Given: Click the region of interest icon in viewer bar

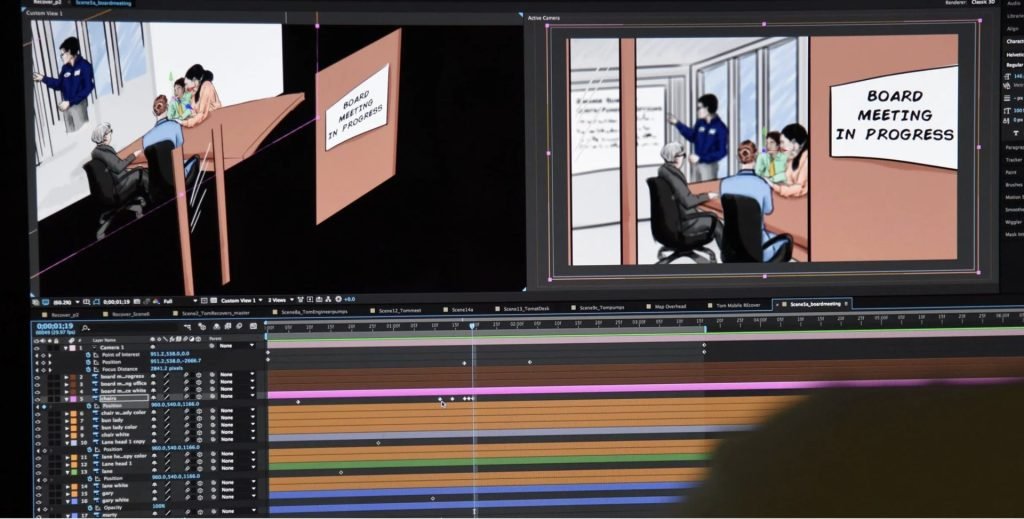Looking at the screenshot, I should point(204,301).
